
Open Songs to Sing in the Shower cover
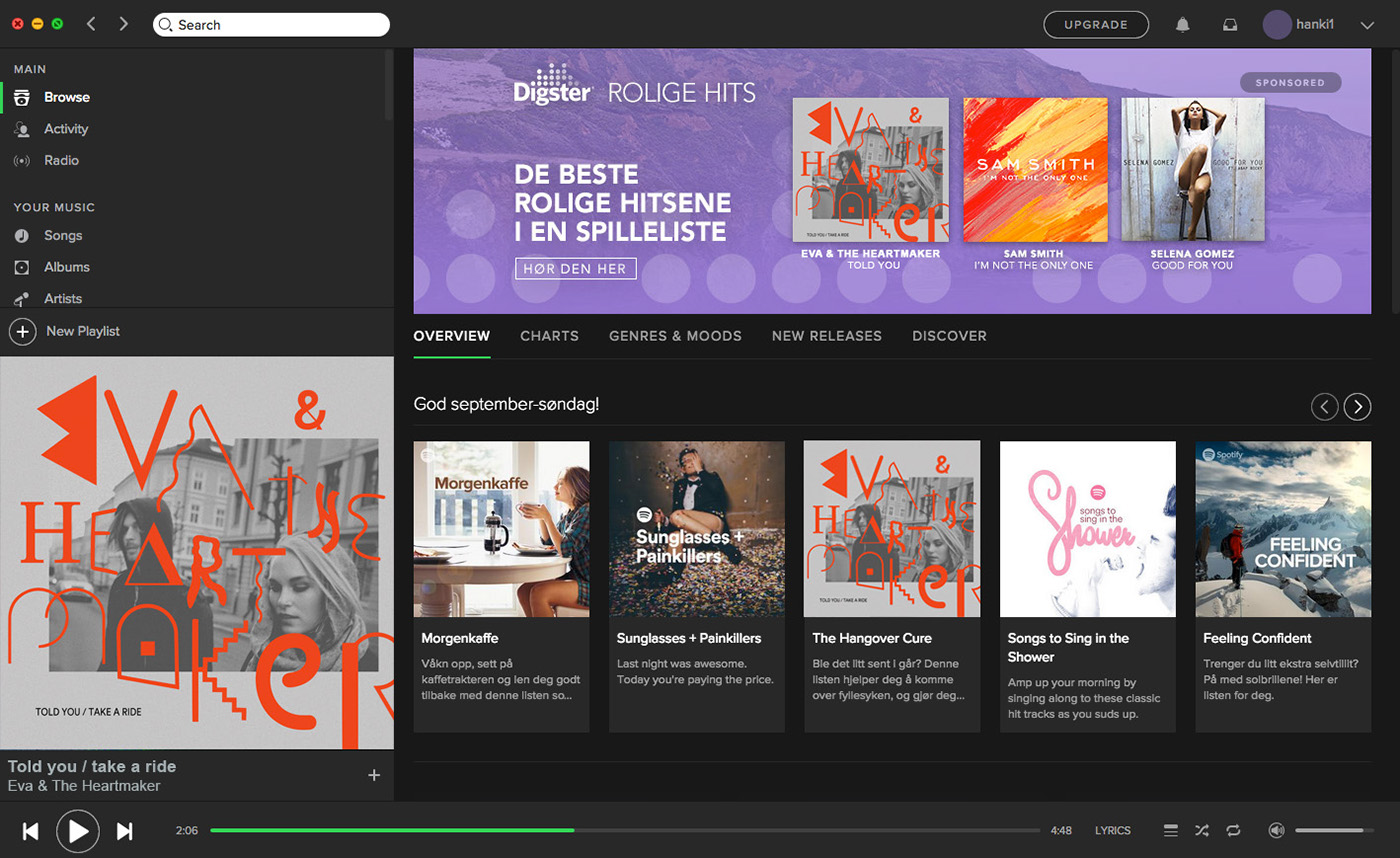pyautogui.click(x=1088, y=529)
